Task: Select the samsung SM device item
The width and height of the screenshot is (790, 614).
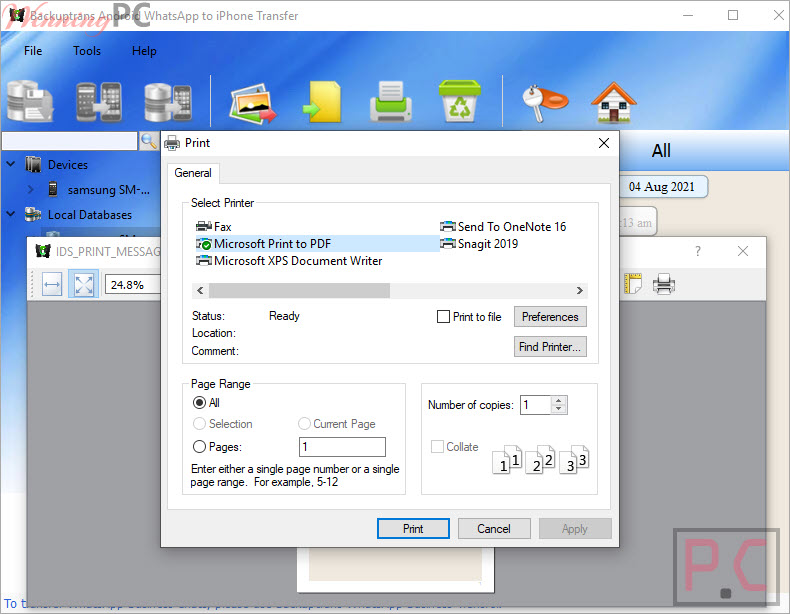Action: coord(108,190)
